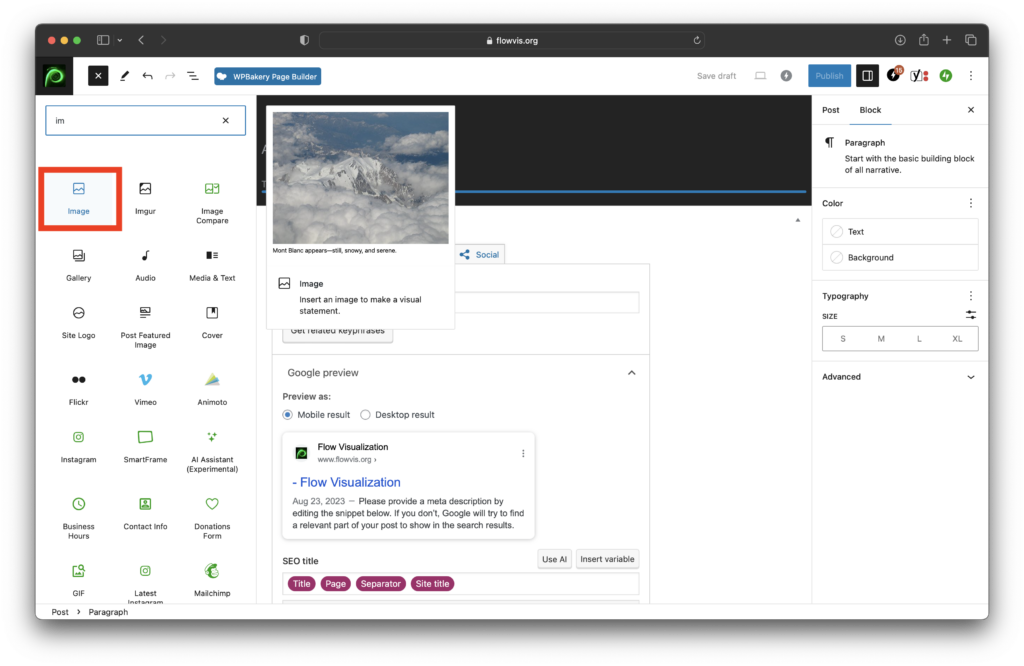This screenshot has height=666, width=1024.
Task: Select Mobile result preview option
Action: point(288,414)
